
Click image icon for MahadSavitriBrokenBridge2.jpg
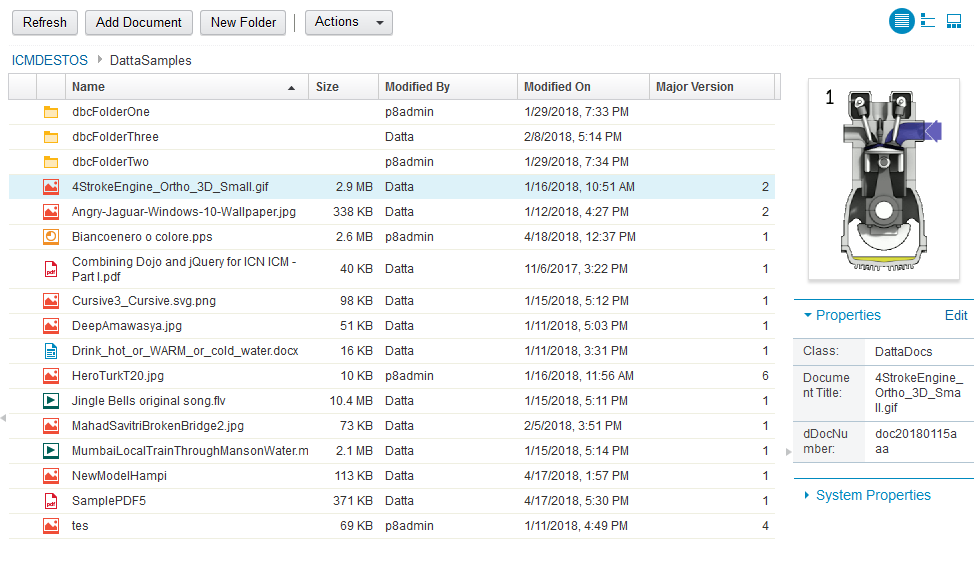point(51,426)
